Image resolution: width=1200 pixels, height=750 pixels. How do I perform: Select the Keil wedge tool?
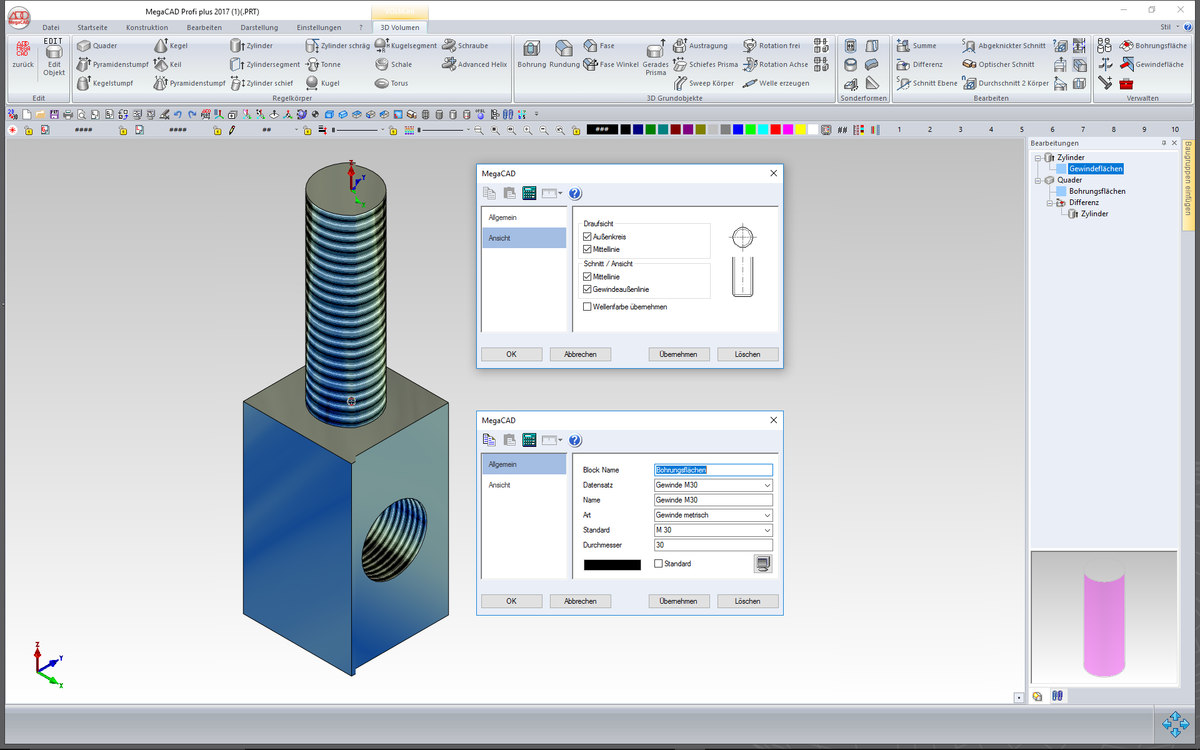tap(168, 64)
